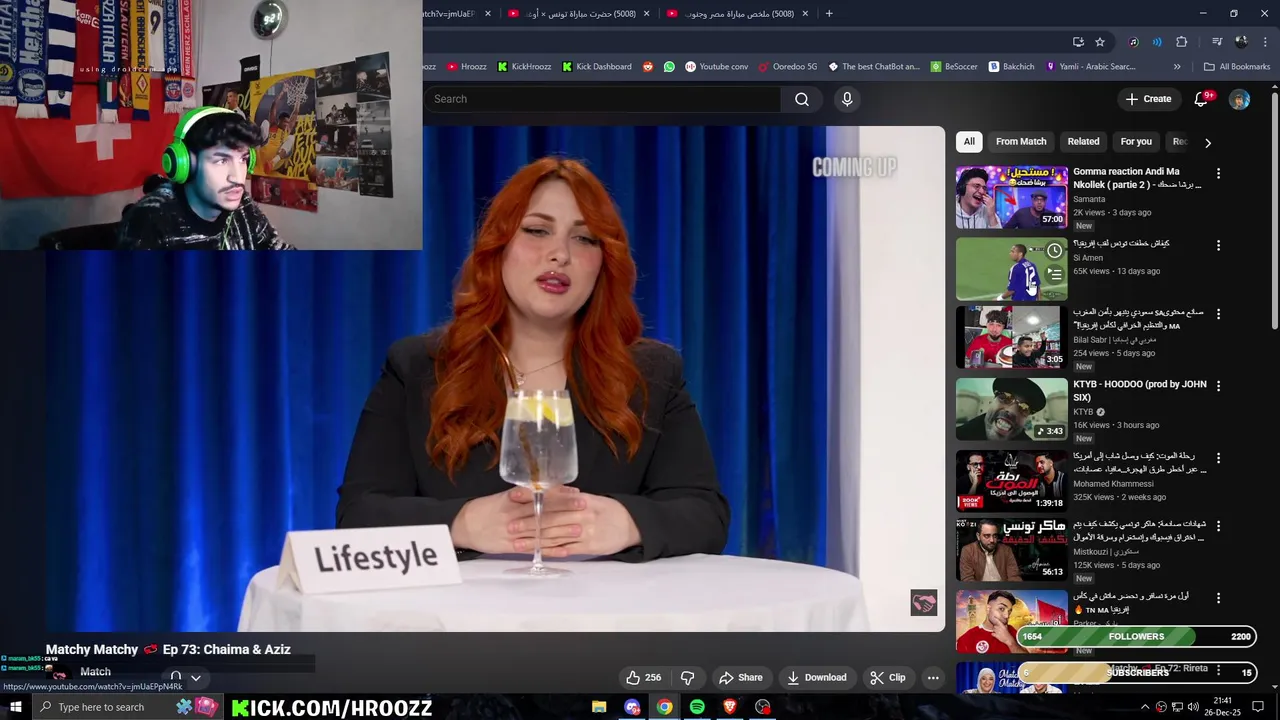Open BeSoccer bookmark

pos(954,67)
